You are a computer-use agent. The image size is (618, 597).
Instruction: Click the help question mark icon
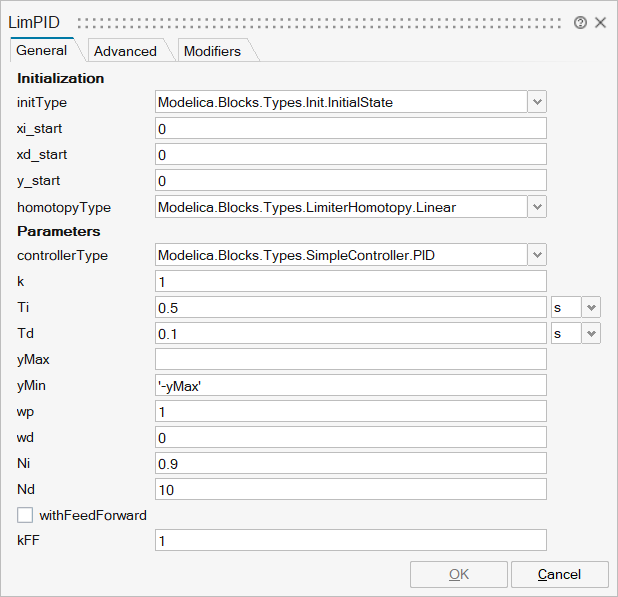580,23
